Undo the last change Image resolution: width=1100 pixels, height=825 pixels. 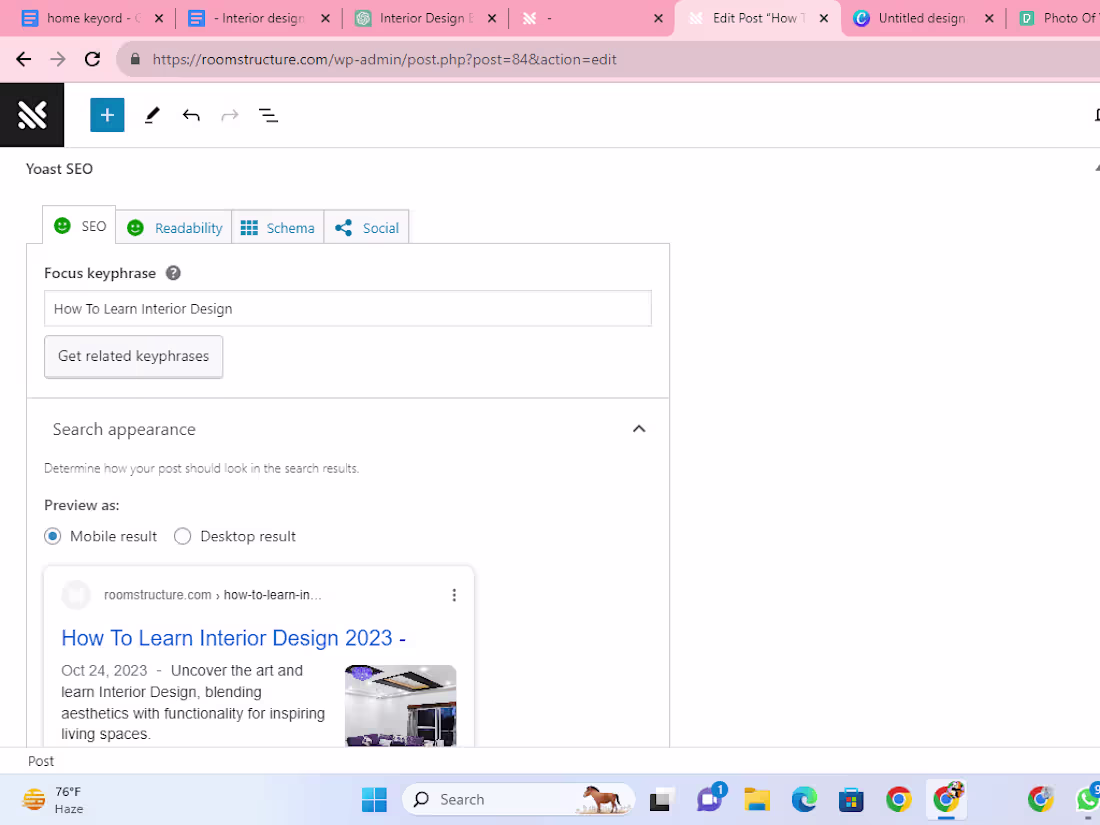click(x=191, y=115)
